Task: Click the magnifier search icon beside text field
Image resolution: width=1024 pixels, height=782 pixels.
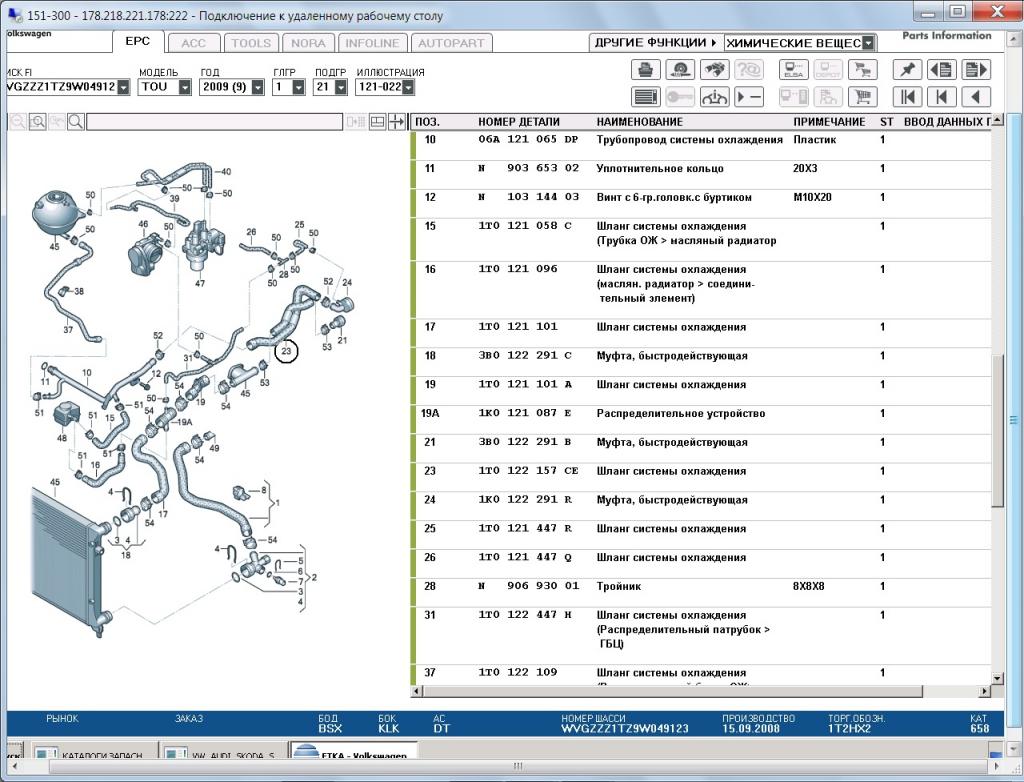Action: click(76, 122)
